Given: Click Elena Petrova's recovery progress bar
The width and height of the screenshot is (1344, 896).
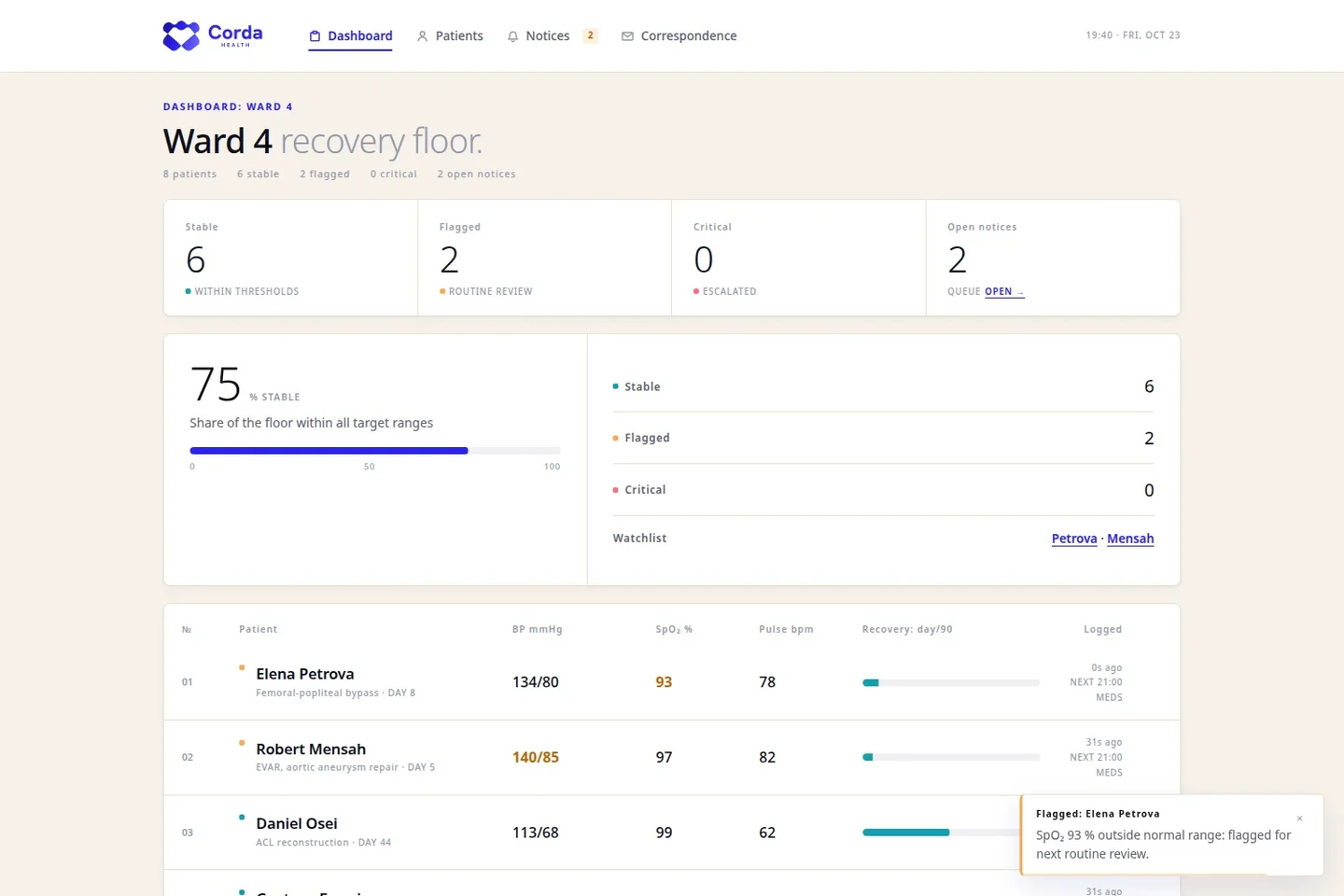Looking at the screenshot, I should tap(951, 682).
